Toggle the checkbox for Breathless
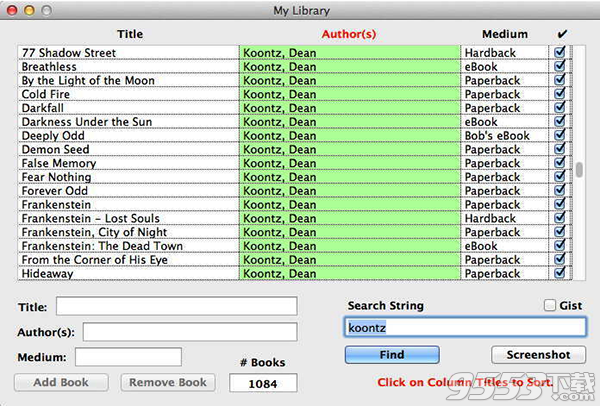This screenshot has width=600, height=406. pyautogui.click(x=559, y=66)
